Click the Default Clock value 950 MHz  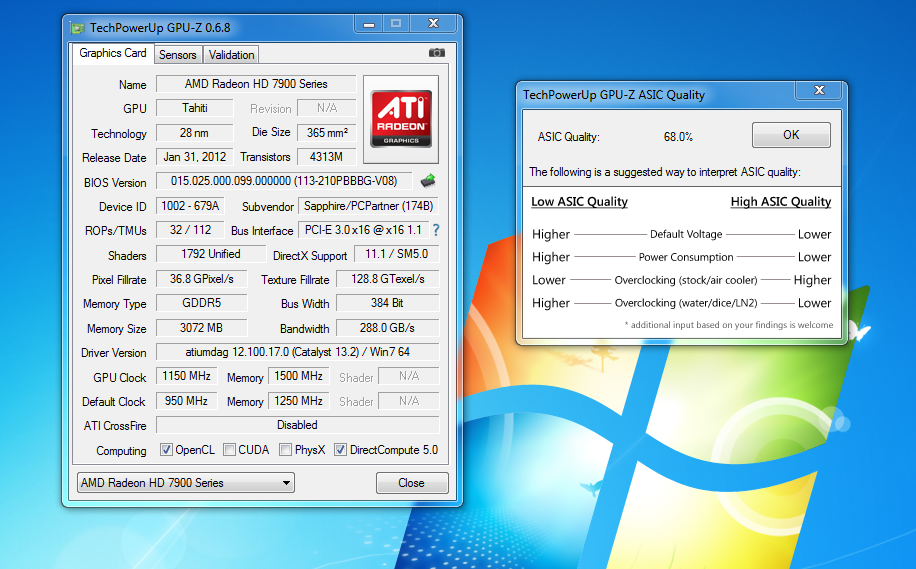(186, 401)
